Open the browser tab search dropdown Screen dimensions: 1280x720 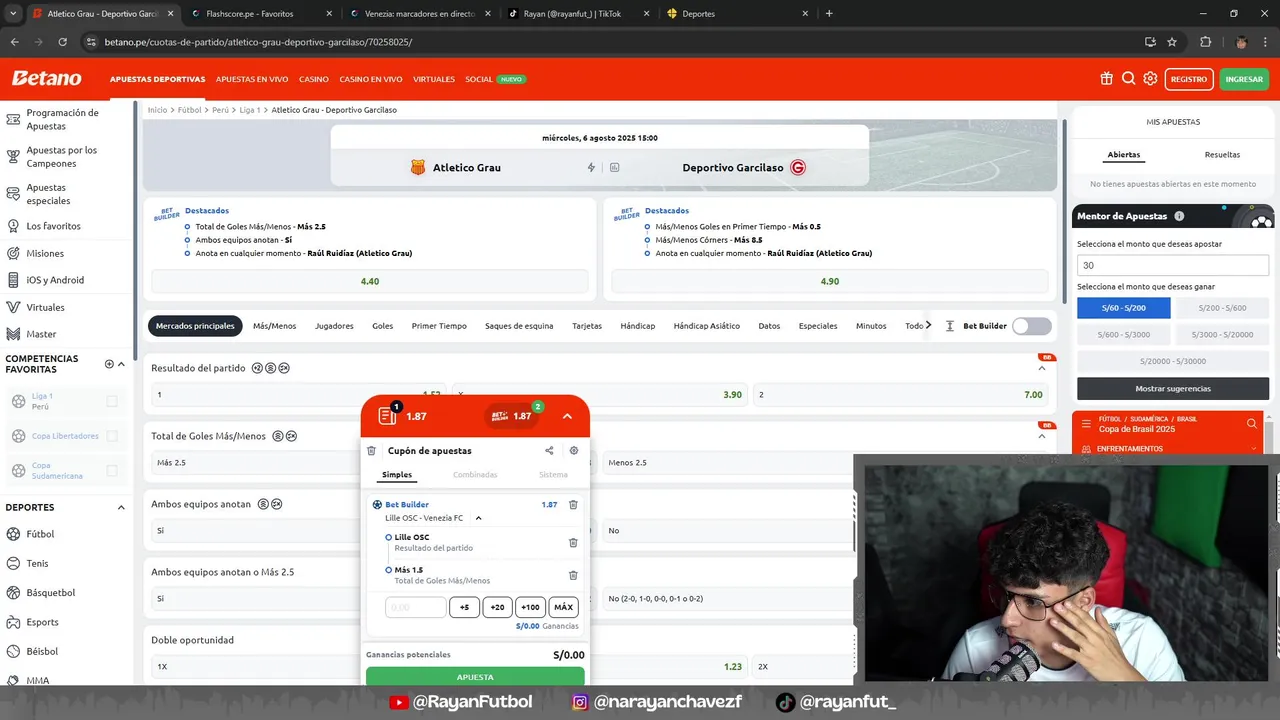[13, 14]
